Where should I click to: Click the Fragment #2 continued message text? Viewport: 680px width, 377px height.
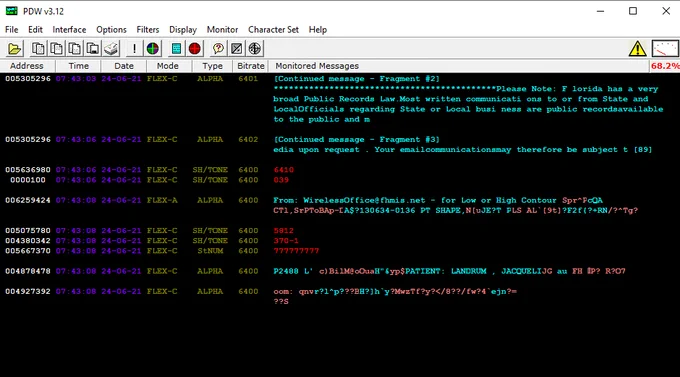(356, 79)
